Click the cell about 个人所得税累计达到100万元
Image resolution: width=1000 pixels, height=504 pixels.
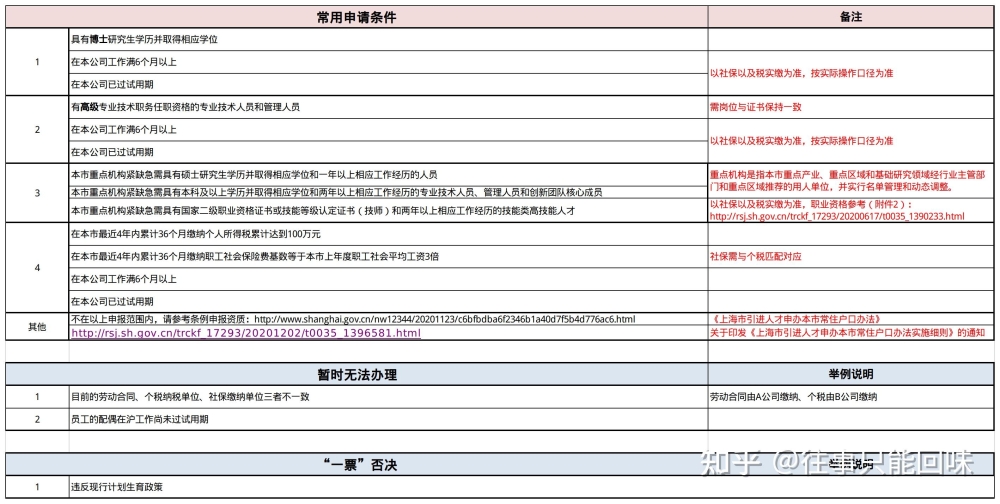coord(388,234)
